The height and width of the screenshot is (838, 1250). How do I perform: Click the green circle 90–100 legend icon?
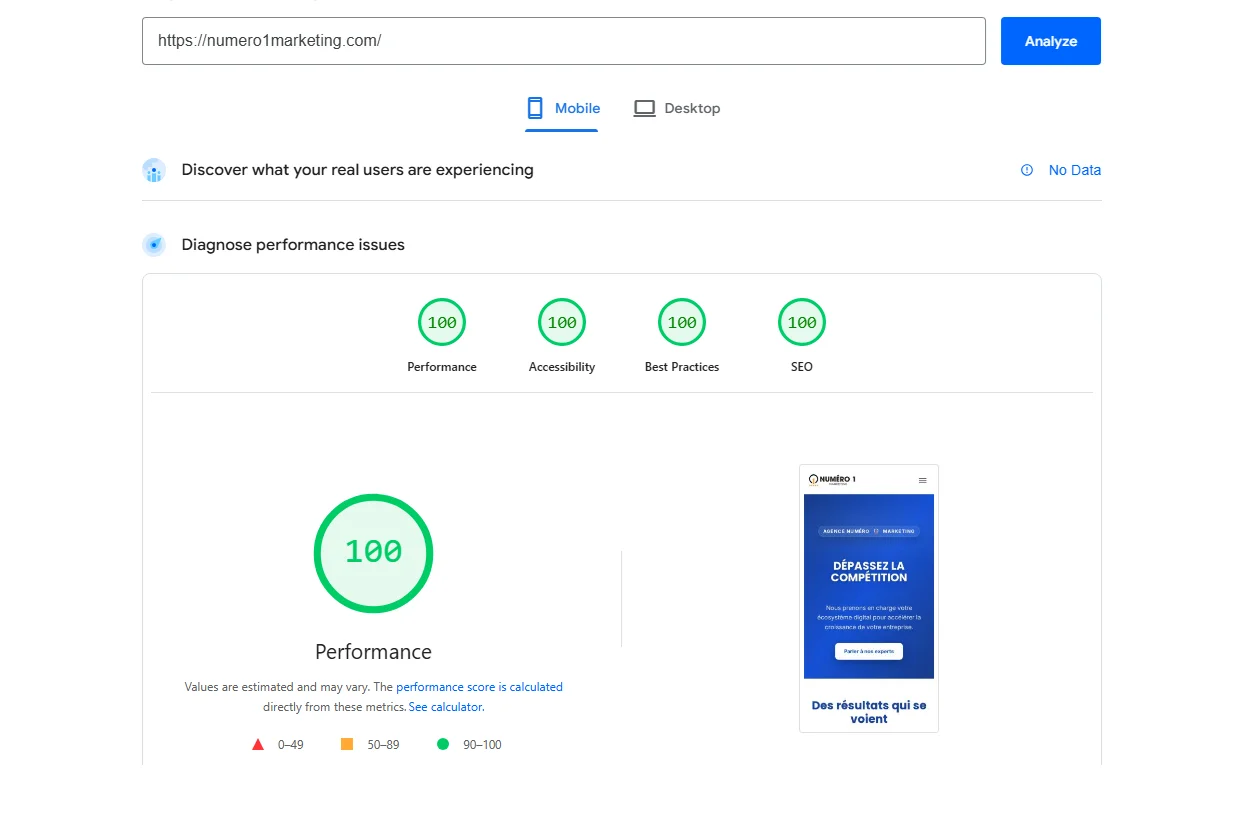[x=443, y=744]
